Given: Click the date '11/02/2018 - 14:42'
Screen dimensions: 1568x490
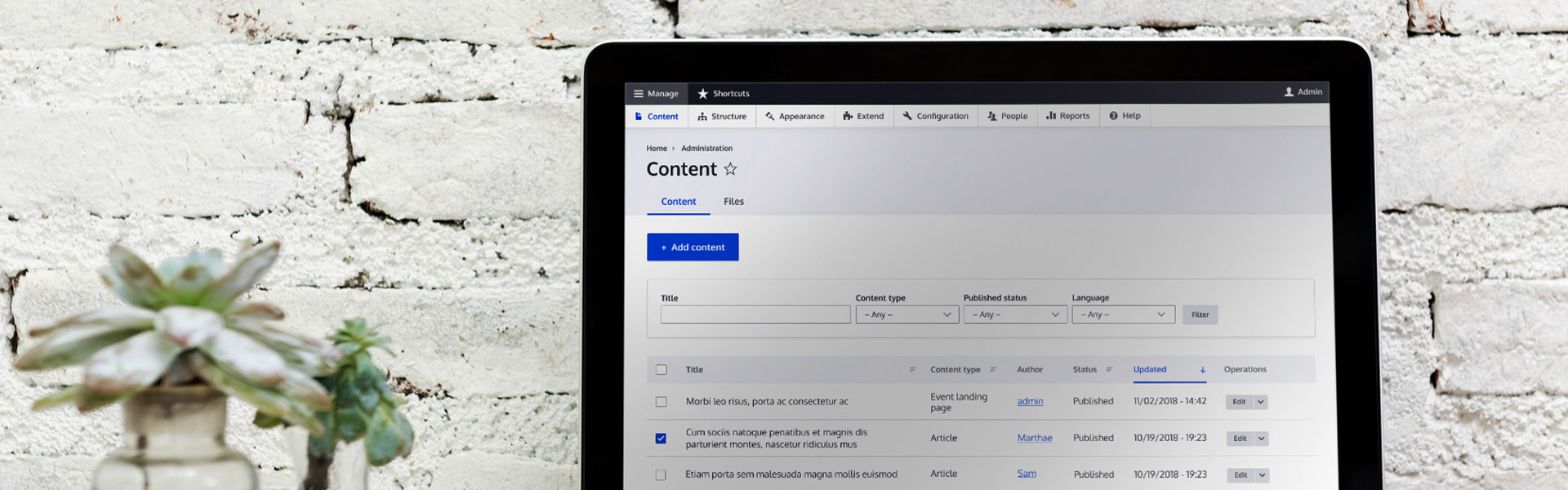Looking at the screenshot, I should point(1169,402).
